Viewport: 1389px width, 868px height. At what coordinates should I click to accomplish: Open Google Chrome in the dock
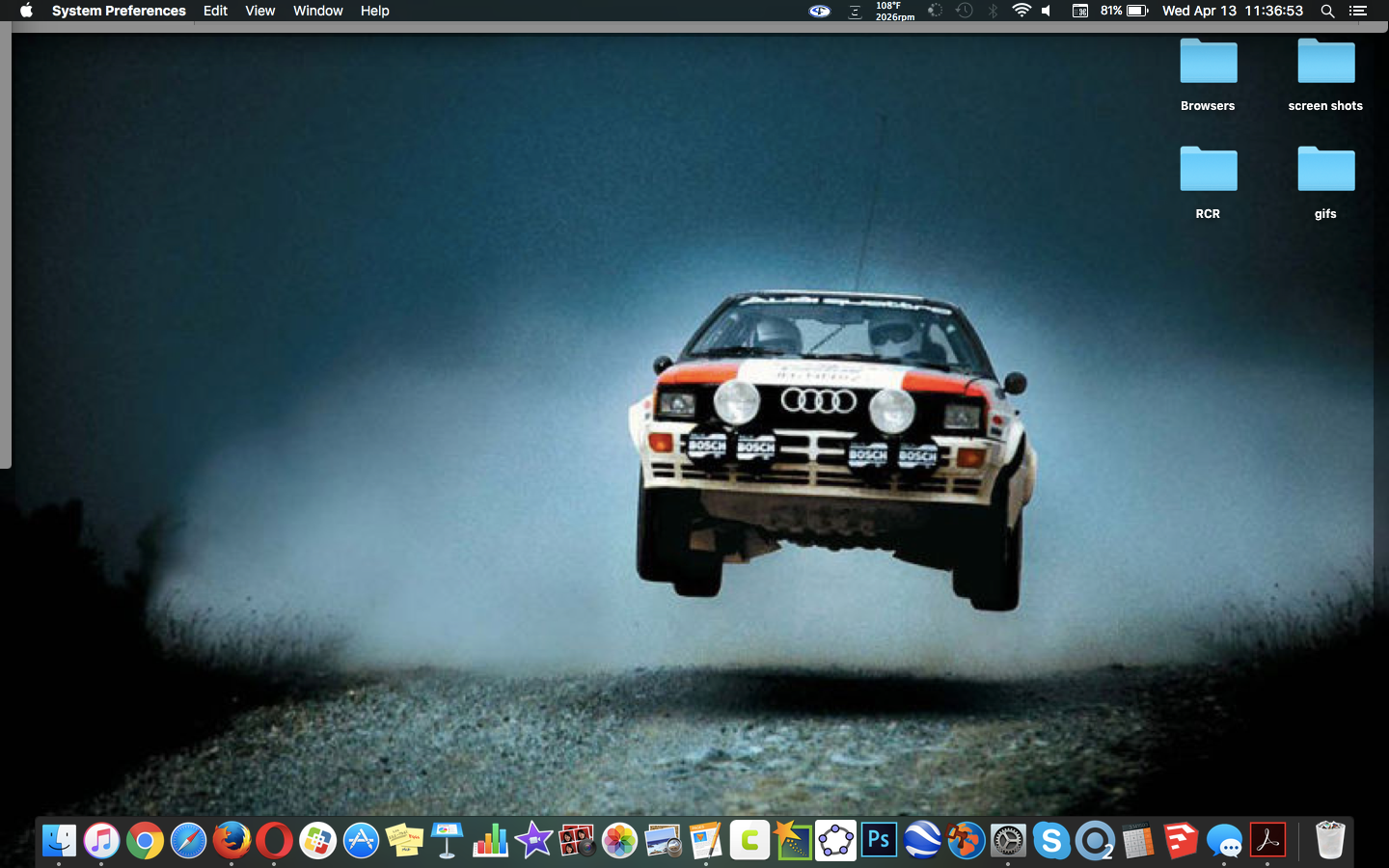pyautogui.click(x=145, y=841)
